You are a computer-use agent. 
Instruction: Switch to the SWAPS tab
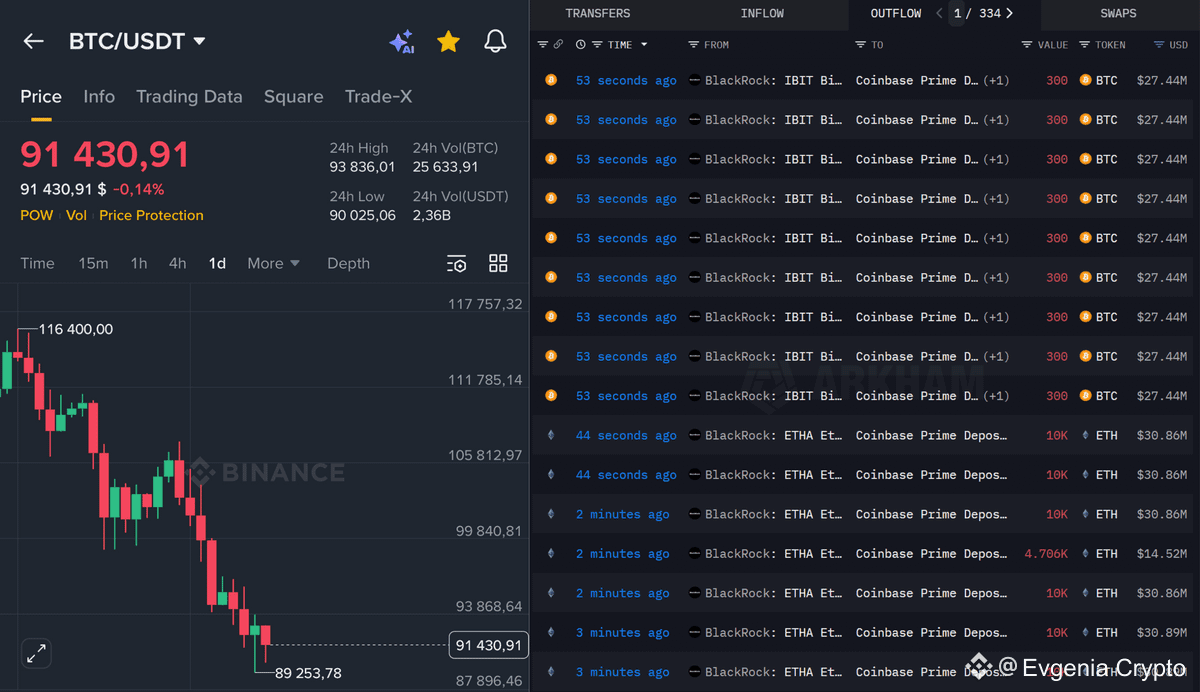pos(1118,13)
